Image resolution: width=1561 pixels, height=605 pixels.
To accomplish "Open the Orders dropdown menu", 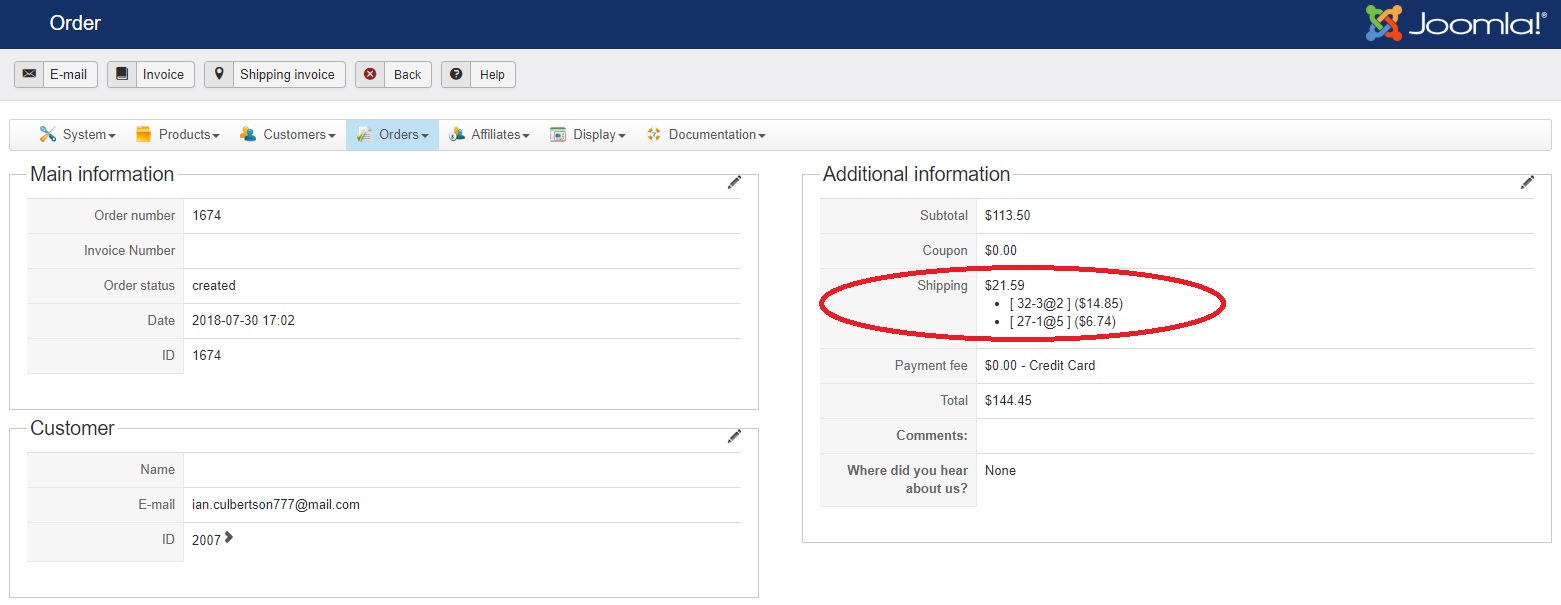I will point(392,134).
